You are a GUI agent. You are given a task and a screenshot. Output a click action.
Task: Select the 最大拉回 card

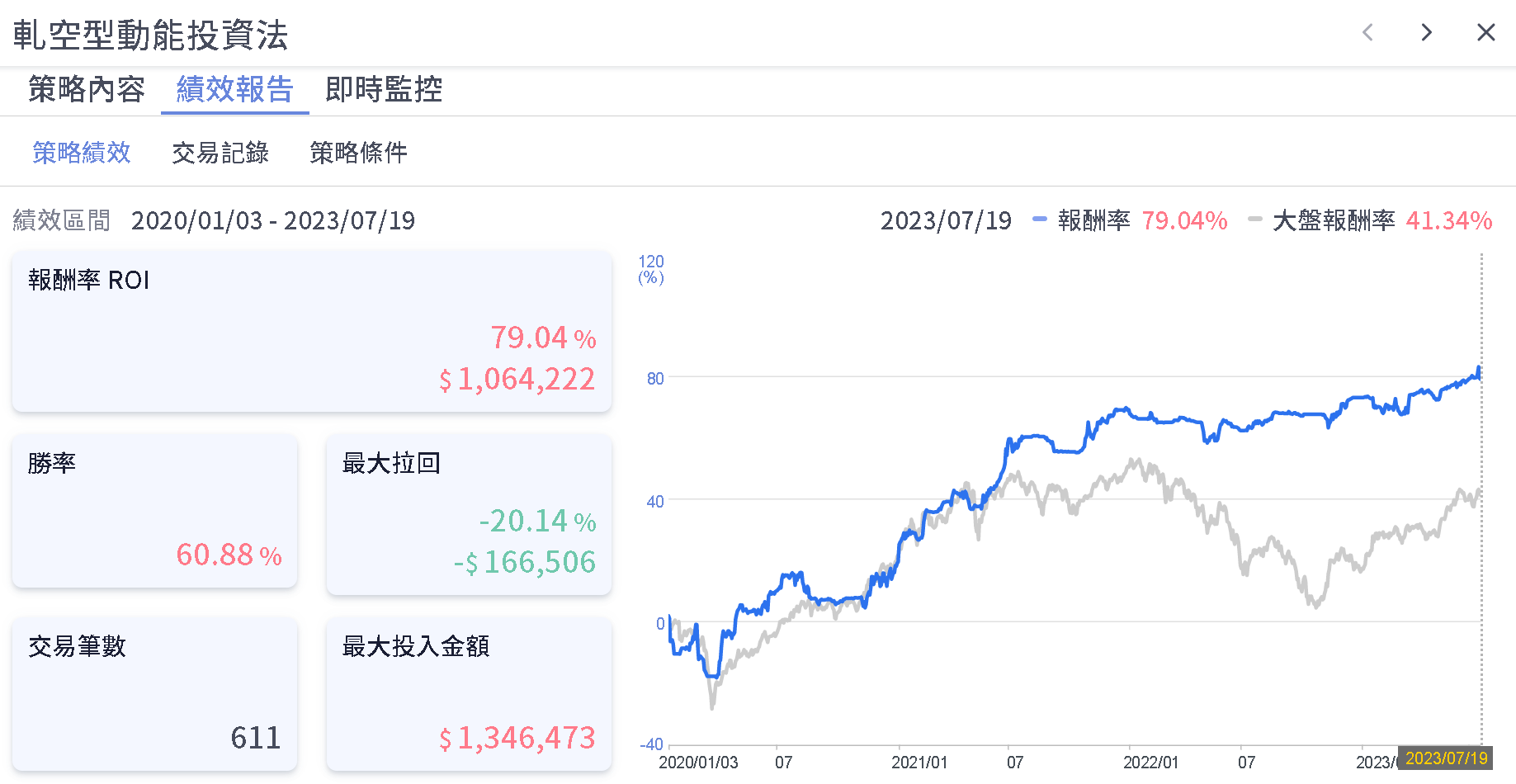(x=469, y=514)
